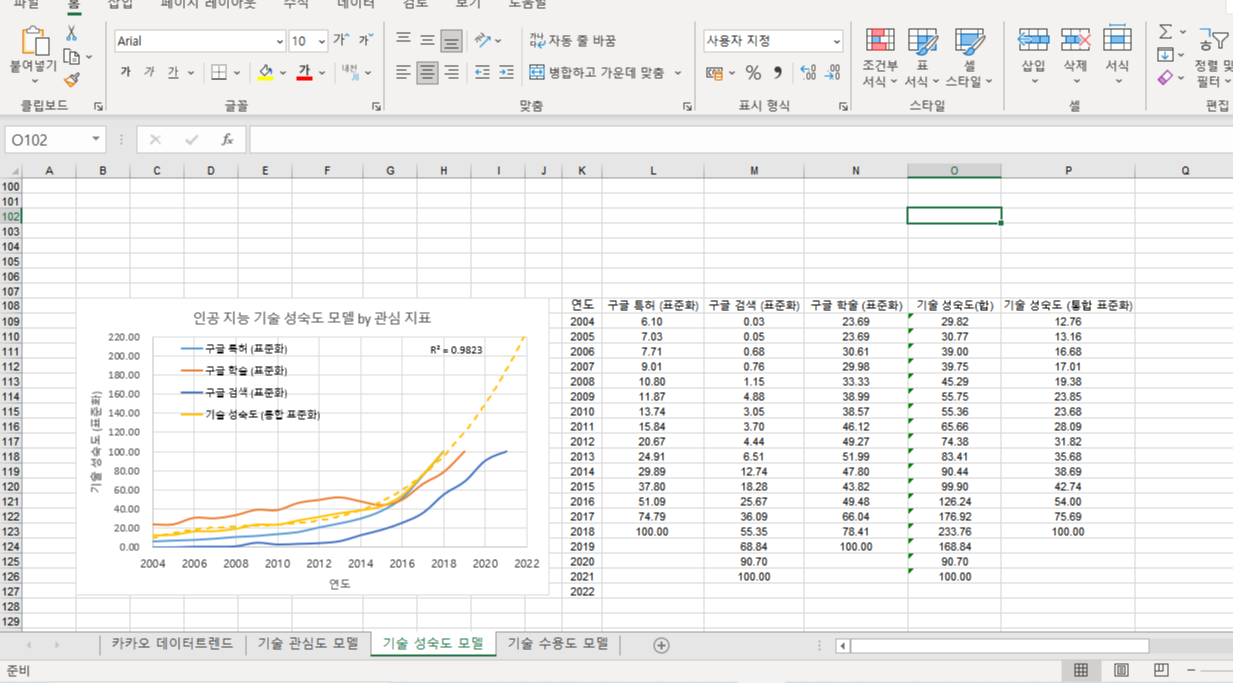Screen dimensions: 1233x683
Task: Click Page Layout view button in status bar
Action: pos(1121,670)
